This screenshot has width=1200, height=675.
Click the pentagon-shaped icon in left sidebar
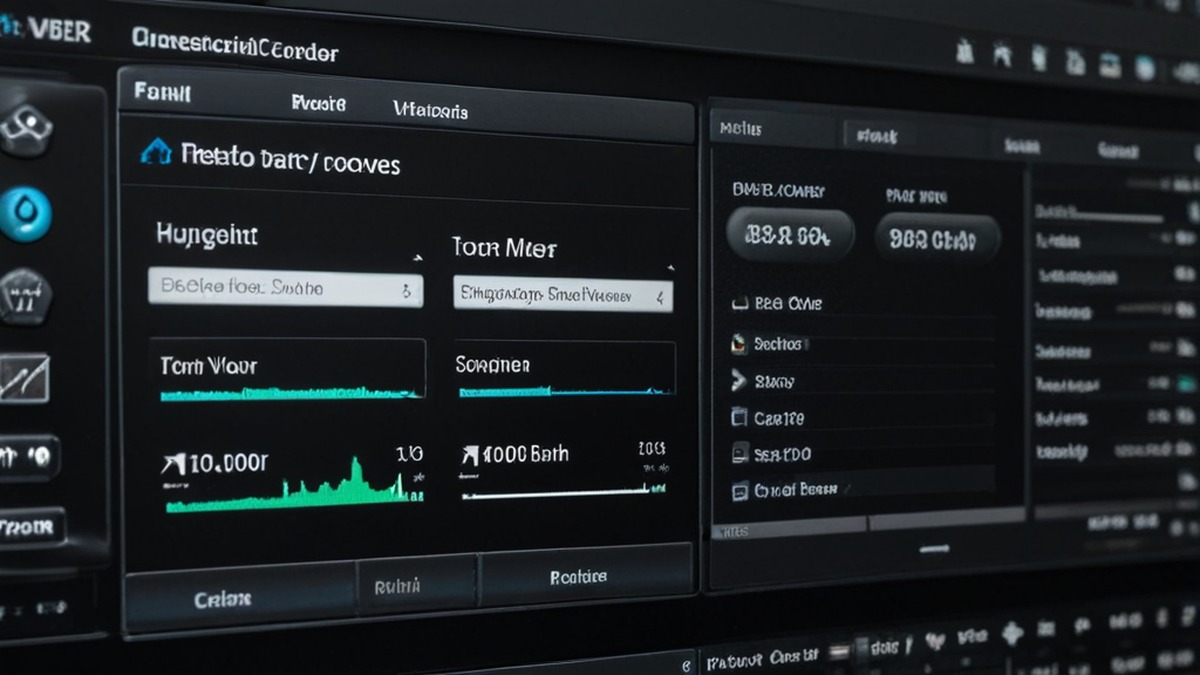click(25, 296)
